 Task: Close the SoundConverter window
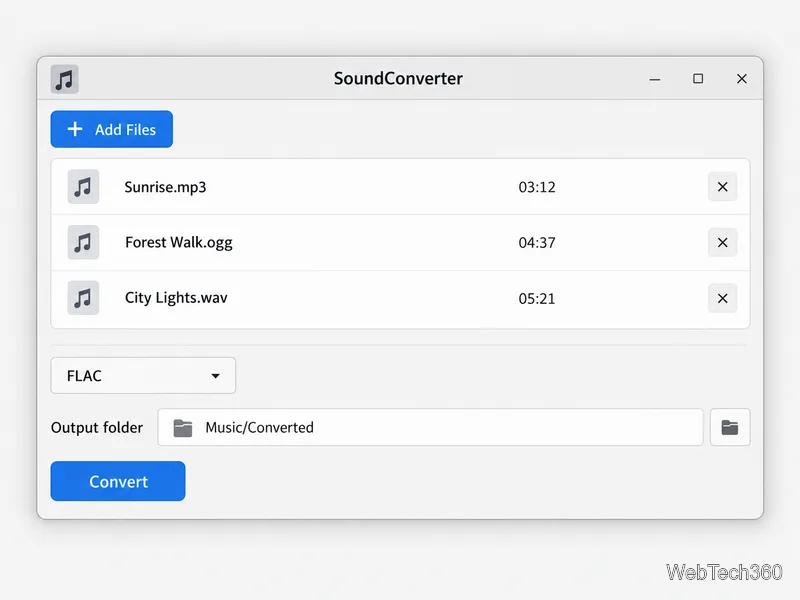[742, 79]
